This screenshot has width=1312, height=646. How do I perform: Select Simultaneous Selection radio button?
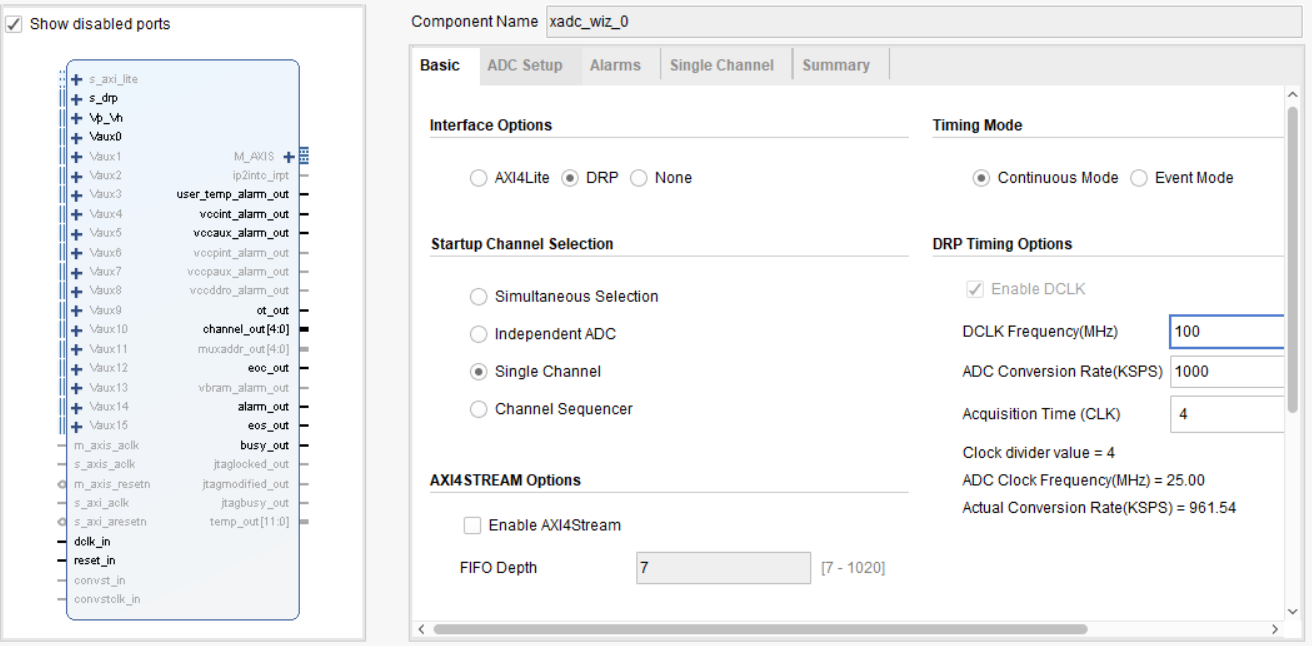(x=478, y=297)
